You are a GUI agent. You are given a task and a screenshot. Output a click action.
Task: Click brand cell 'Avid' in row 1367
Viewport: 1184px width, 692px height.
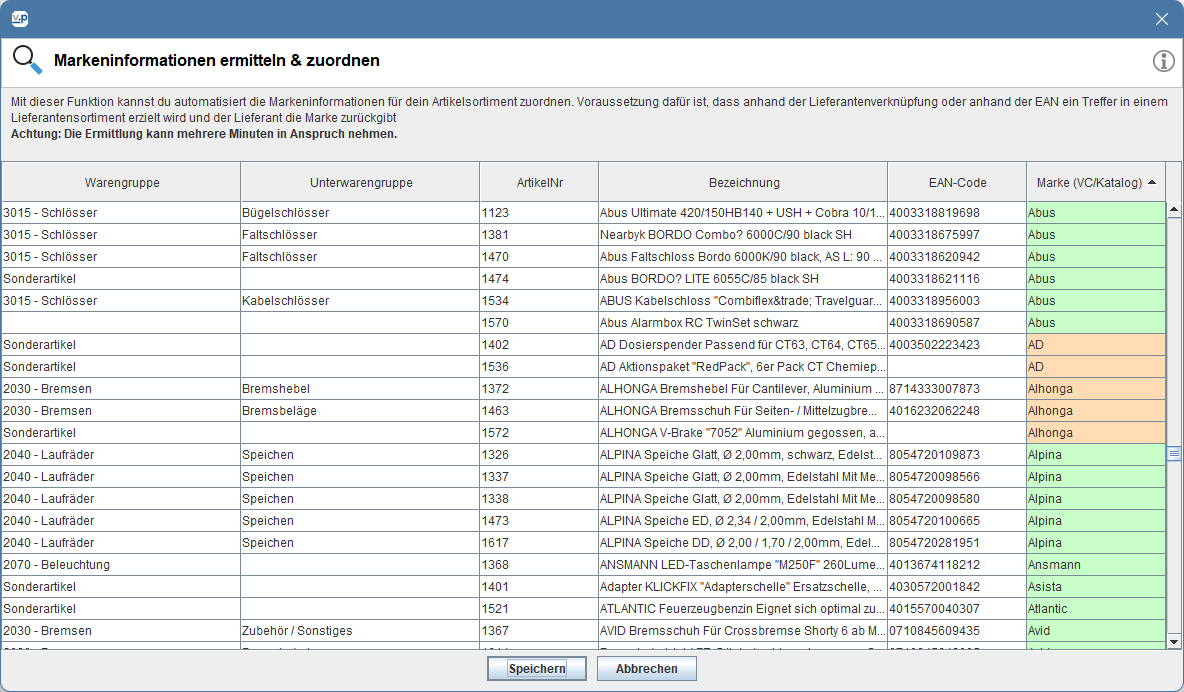(x=1096, y=630)
